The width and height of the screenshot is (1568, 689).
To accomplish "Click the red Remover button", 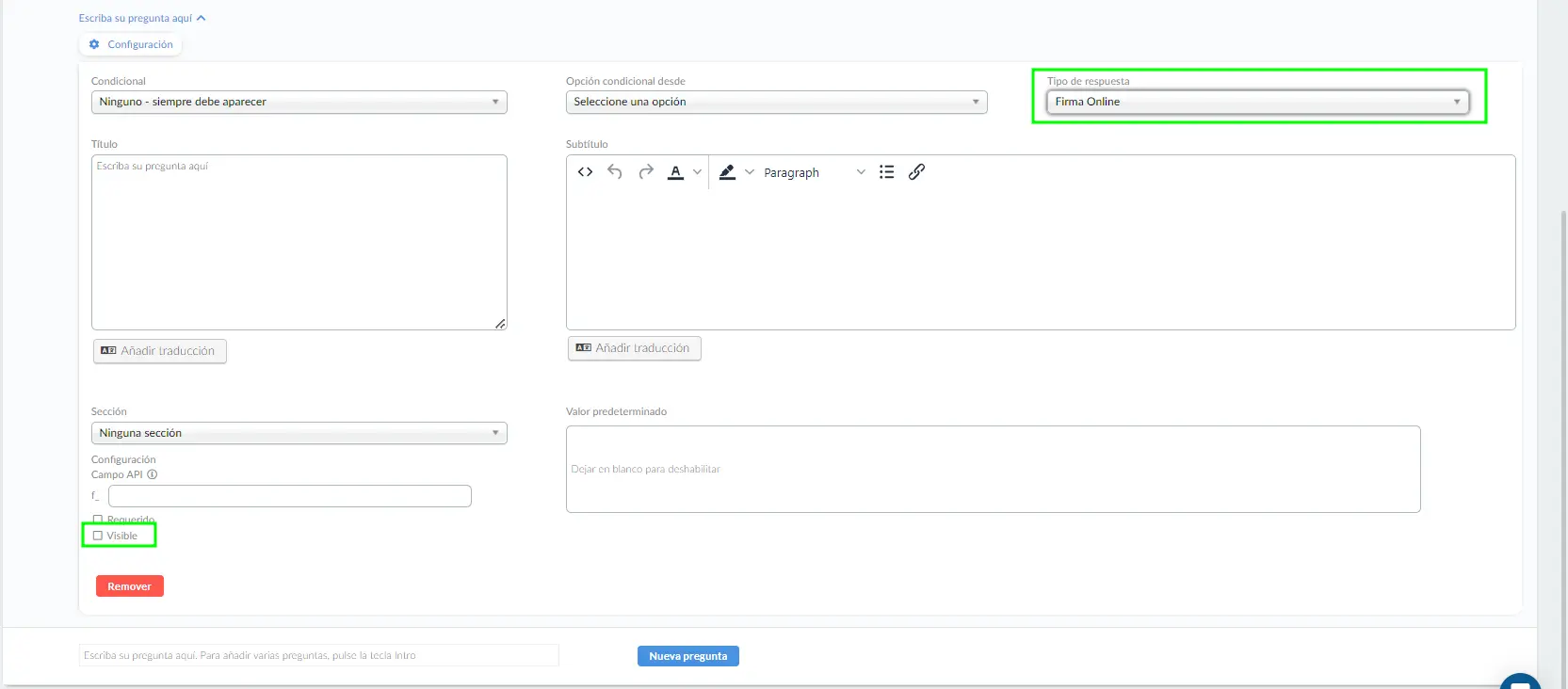I will 130,586.
